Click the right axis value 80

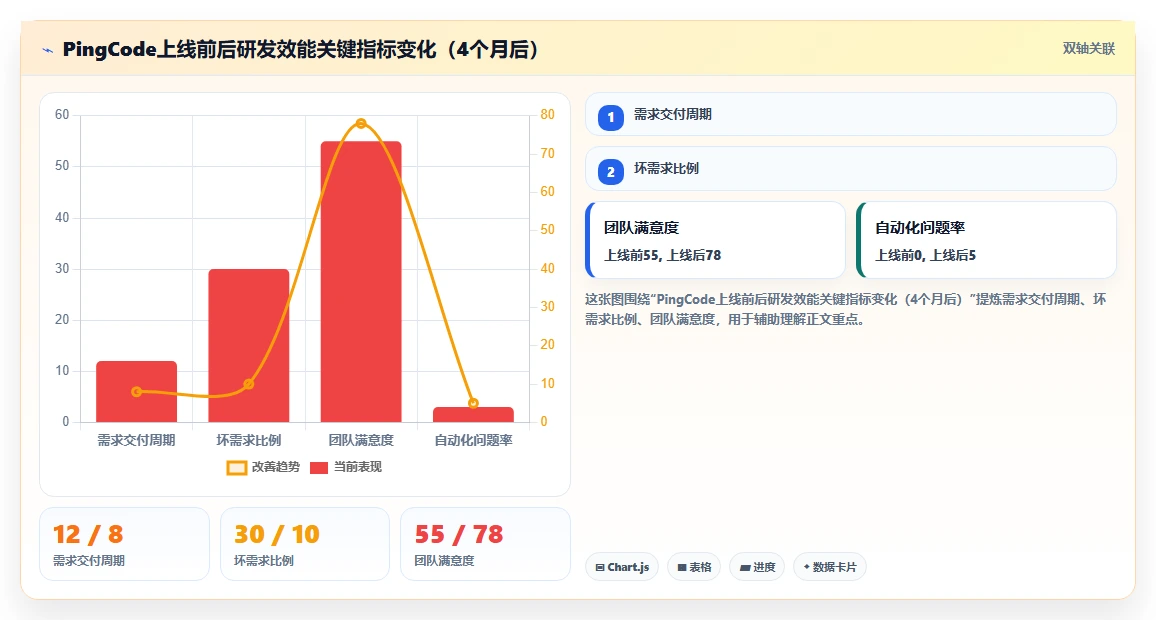(x=547, y=114)
